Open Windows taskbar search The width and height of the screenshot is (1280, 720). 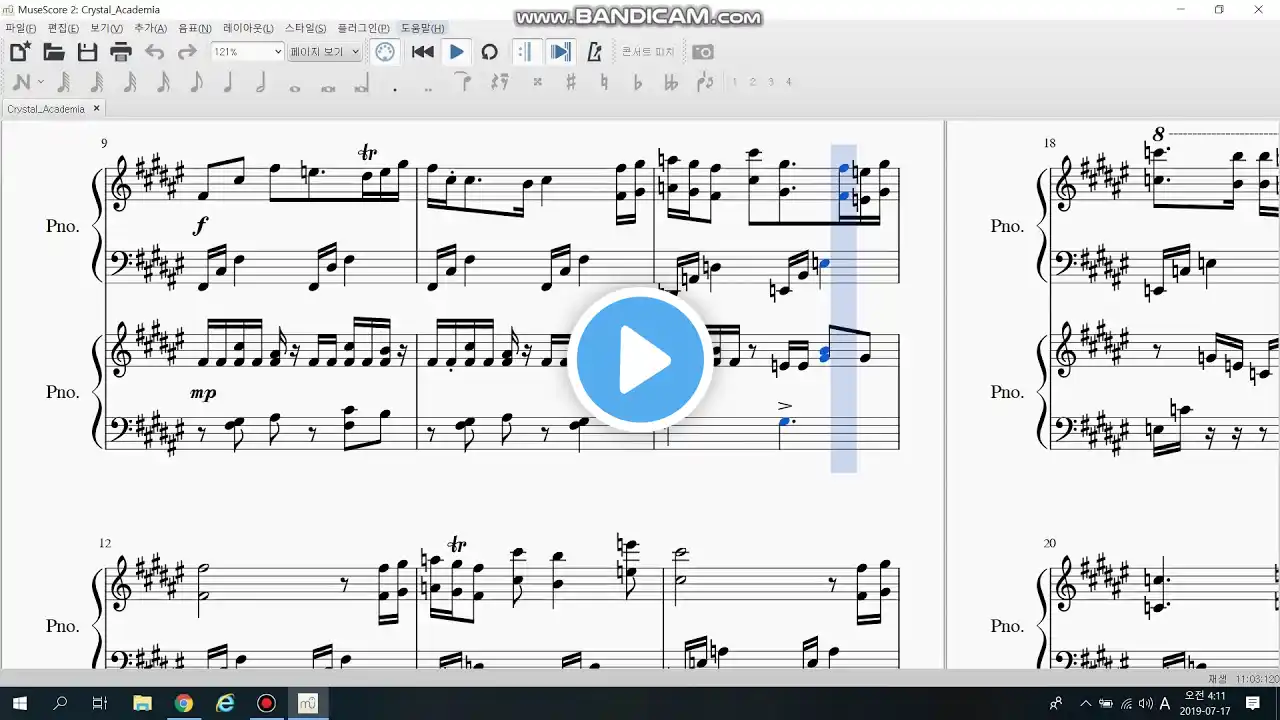60,703
